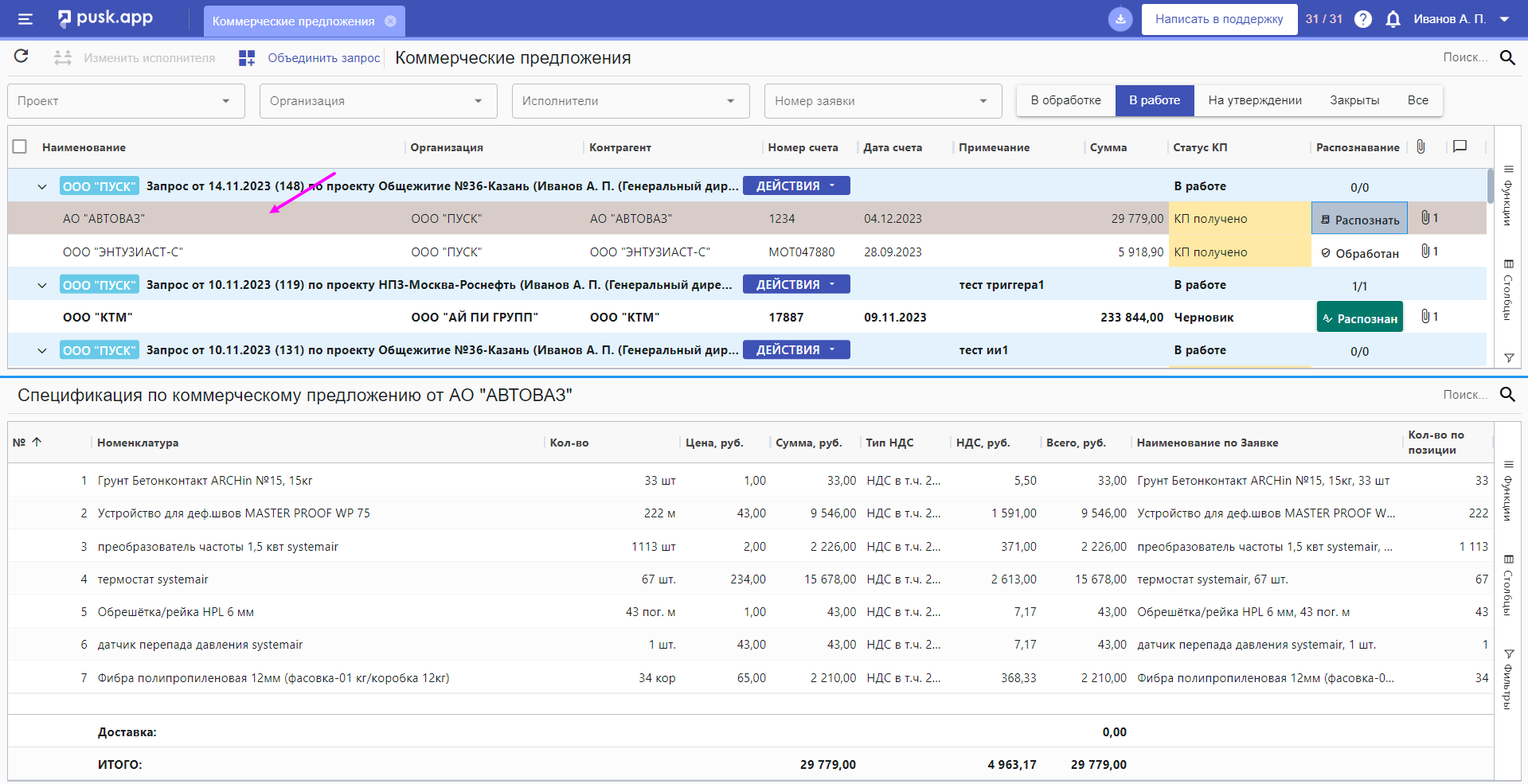Open ДЕЙСТВИЯ dropdown for request 119

tap(796, 284)
